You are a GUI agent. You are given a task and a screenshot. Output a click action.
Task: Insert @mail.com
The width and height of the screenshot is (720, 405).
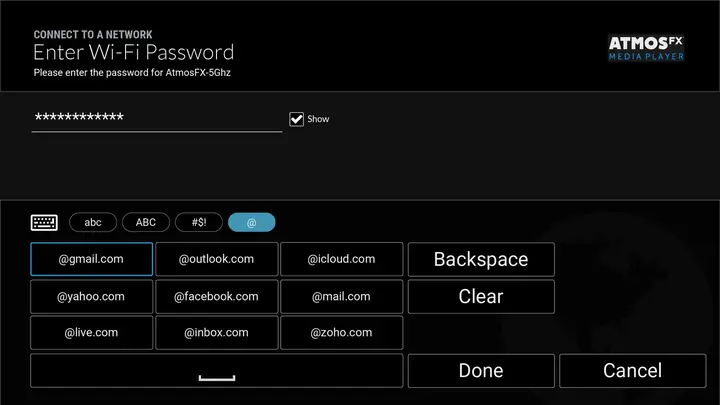coord(342,297)
